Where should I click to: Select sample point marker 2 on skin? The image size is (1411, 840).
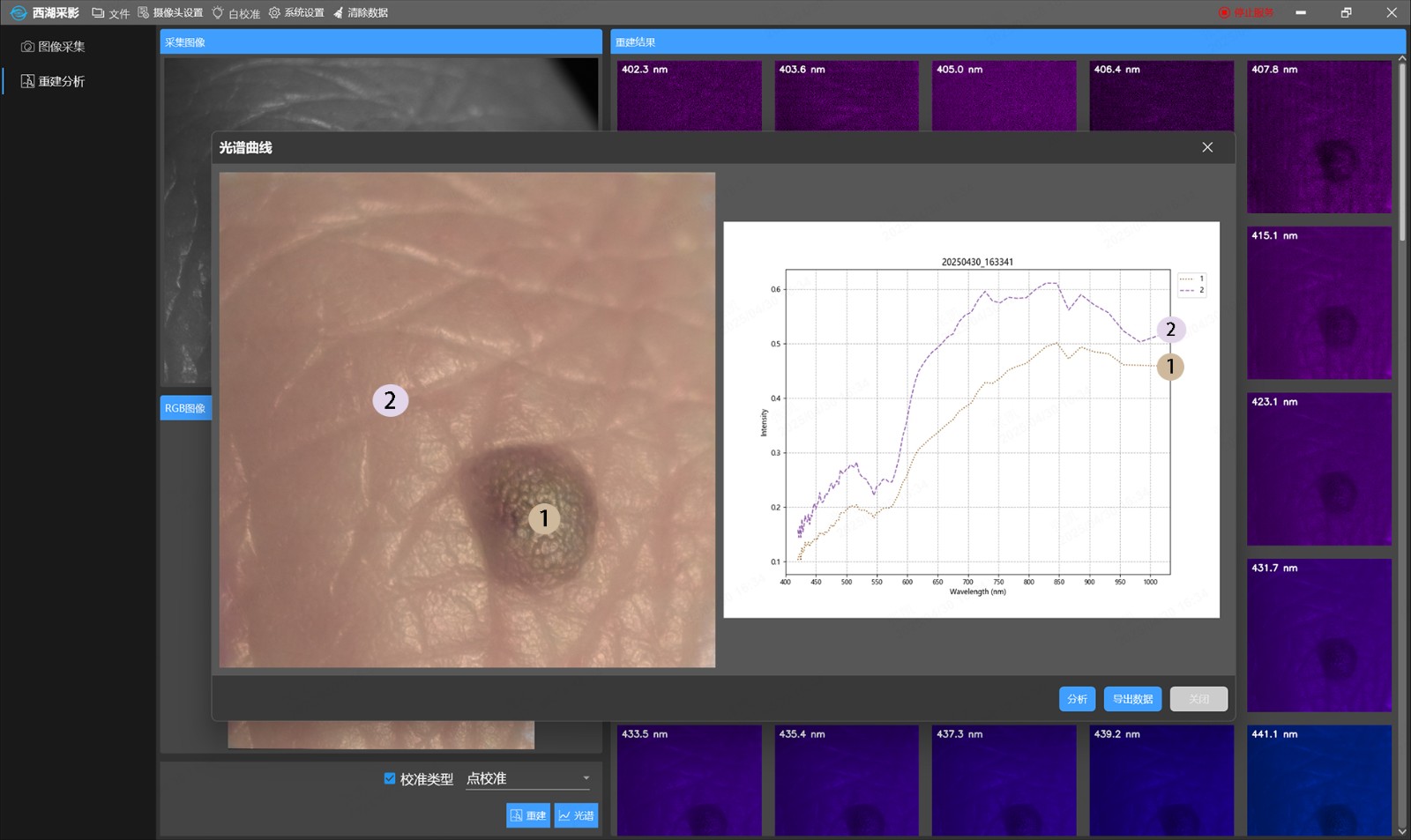(x=390, y=400)
